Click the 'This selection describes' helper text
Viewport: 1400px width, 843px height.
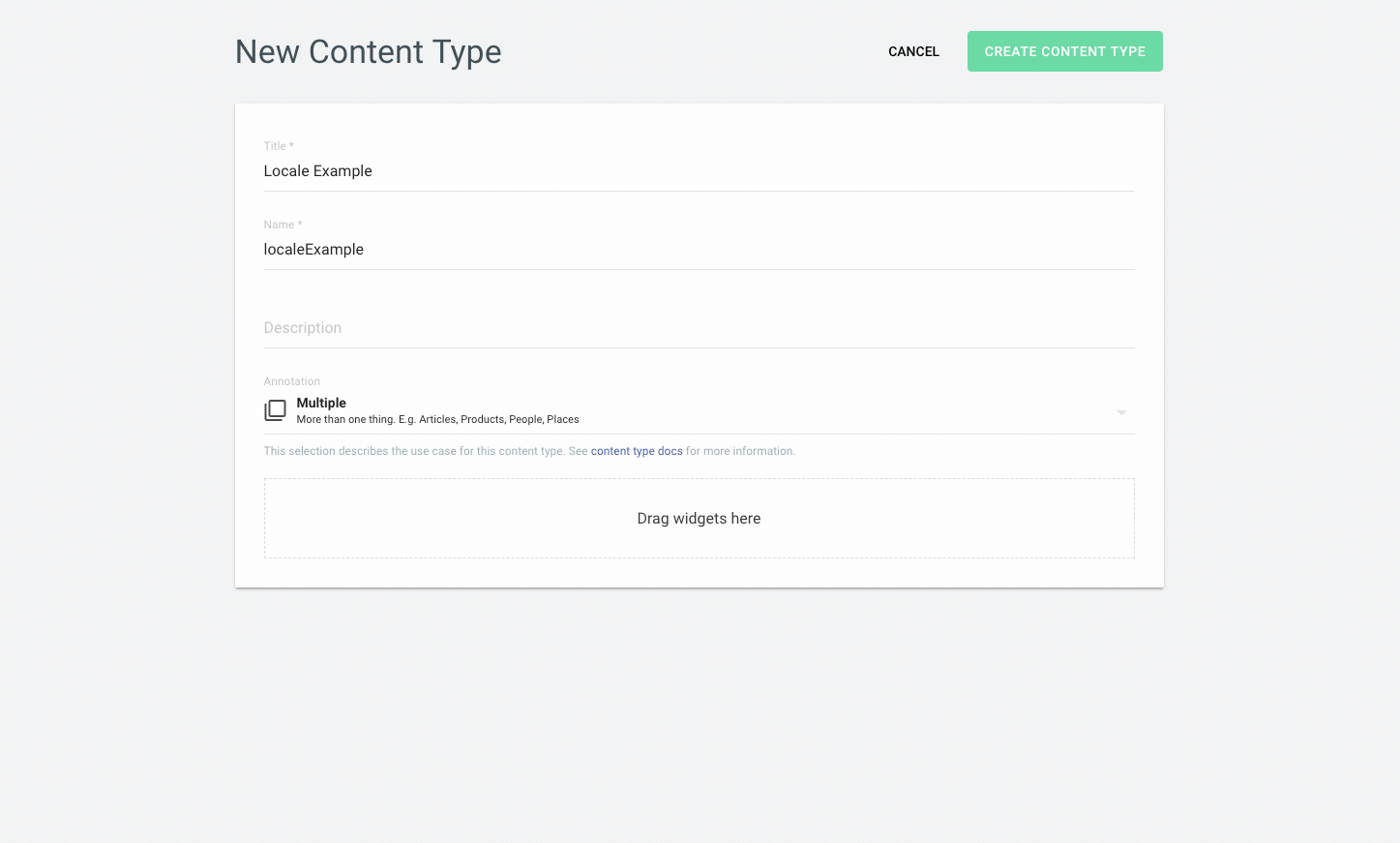(x=416, y=451)
